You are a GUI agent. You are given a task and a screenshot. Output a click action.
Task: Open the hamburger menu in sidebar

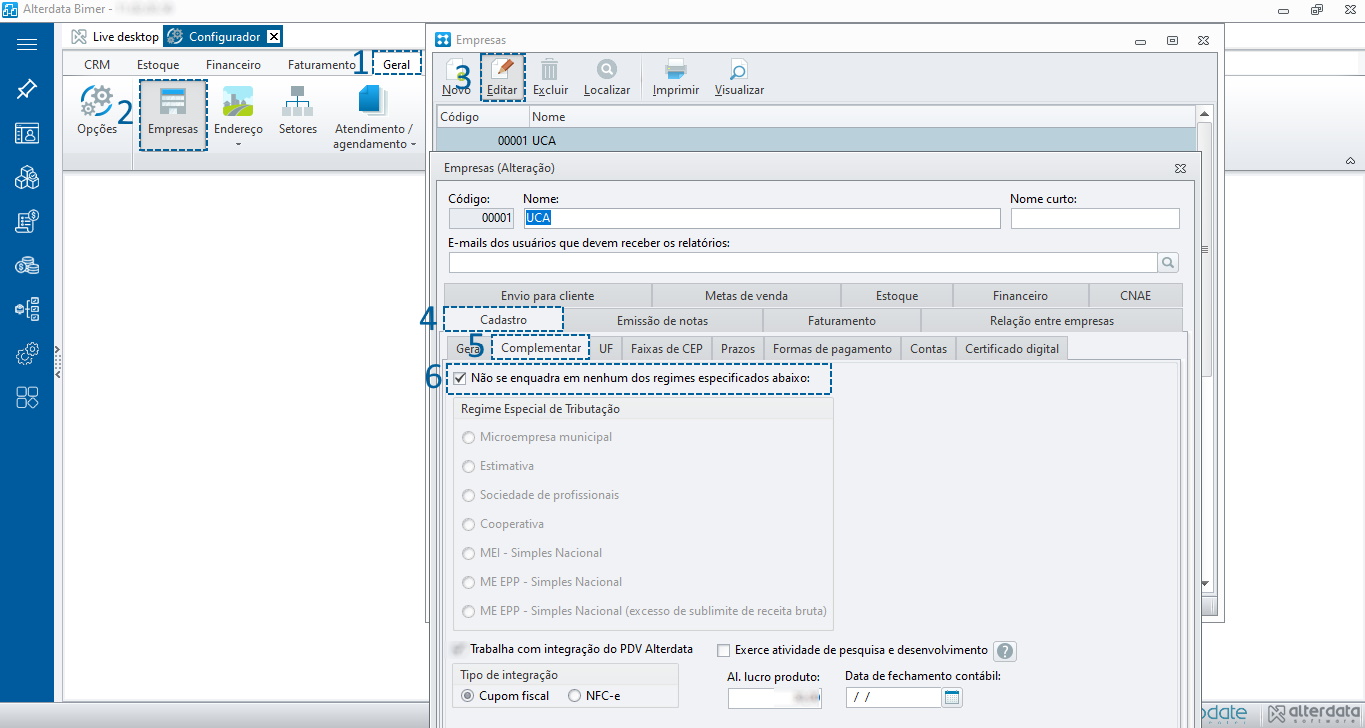point(27,45)
